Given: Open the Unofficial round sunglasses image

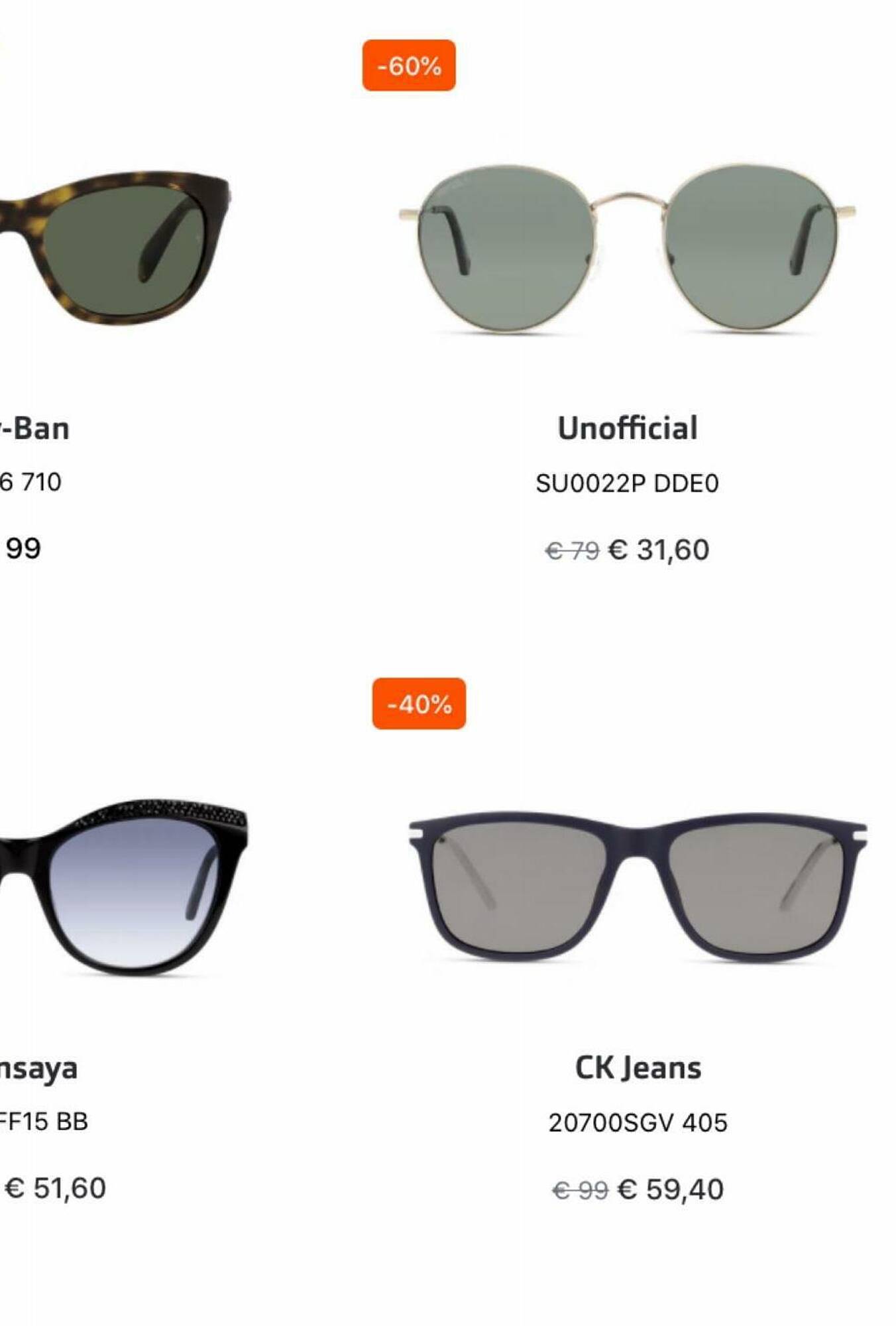Looking at the screenshot, I should (627, 248).
